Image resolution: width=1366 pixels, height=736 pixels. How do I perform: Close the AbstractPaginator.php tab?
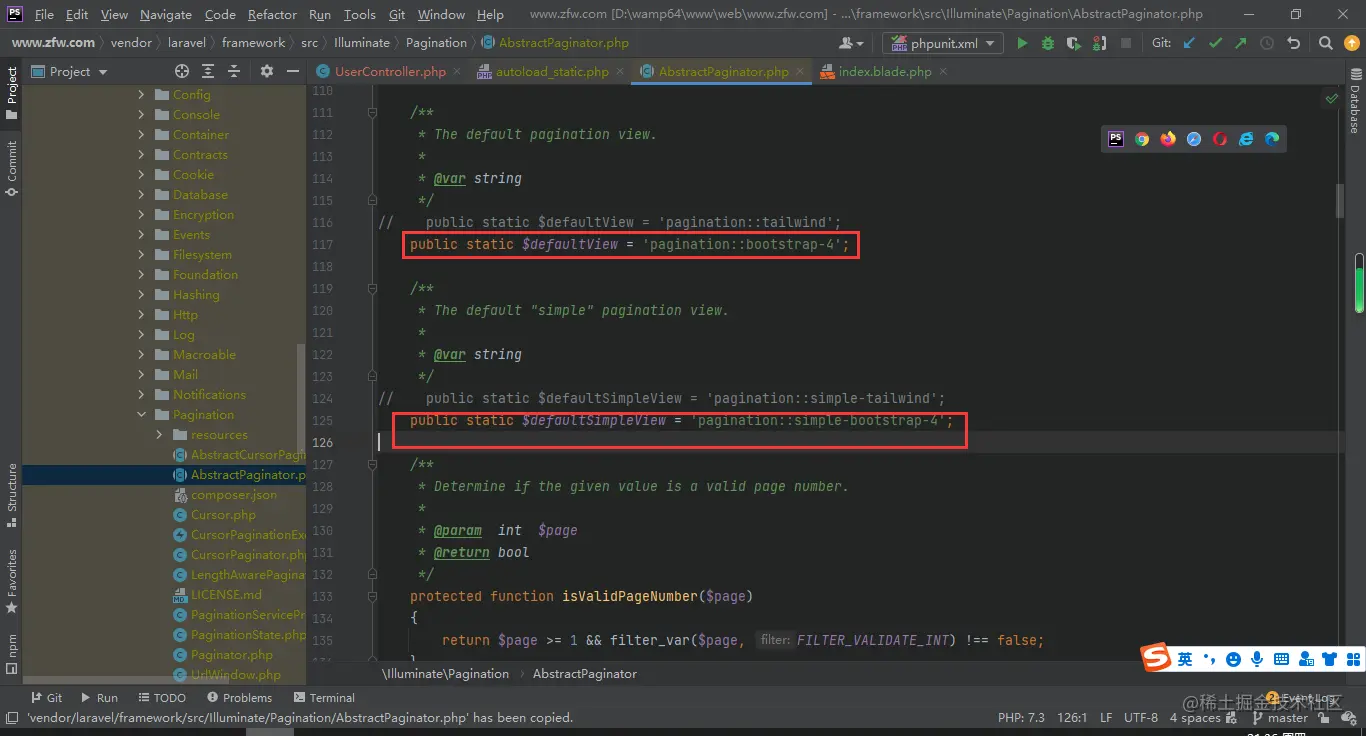[800, 72]
